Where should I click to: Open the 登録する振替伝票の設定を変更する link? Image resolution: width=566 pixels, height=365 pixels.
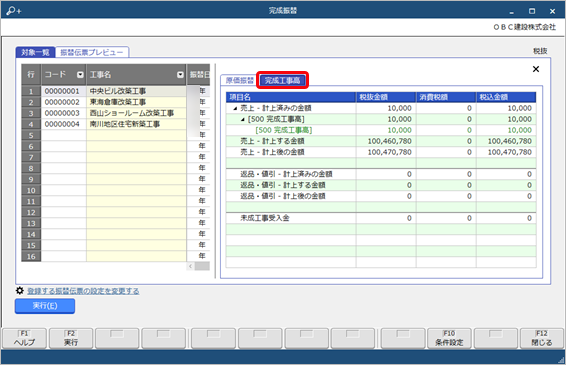(x=83, y=291)
